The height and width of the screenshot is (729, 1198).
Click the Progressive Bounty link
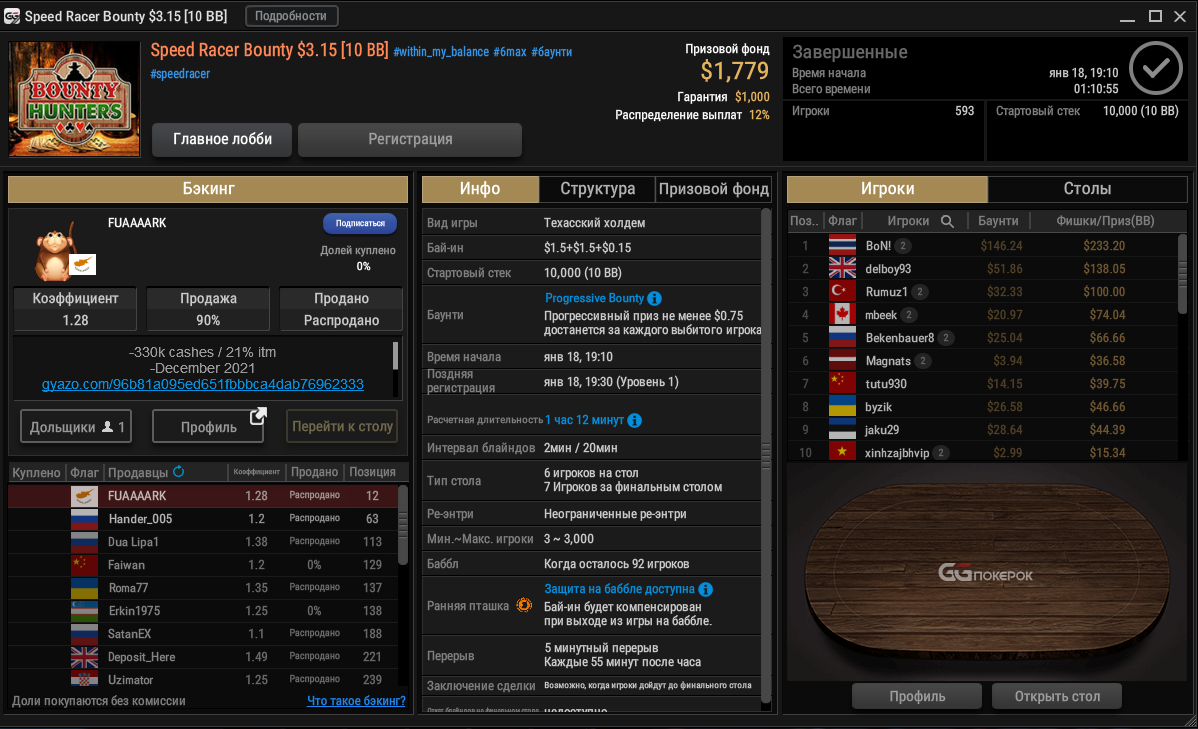(594, 298)
